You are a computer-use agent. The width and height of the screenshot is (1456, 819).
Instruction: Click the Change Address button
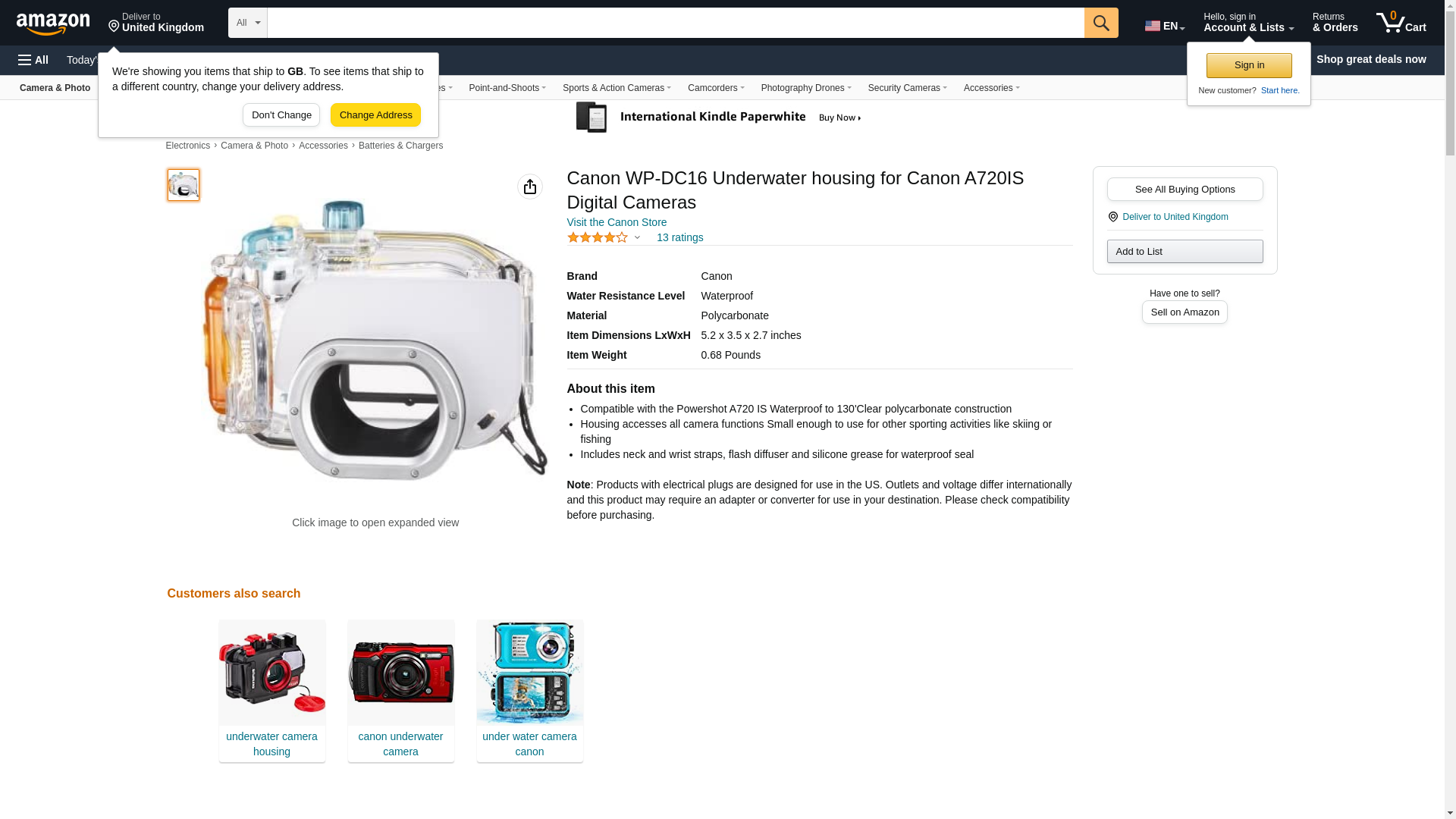[x=375, y=115]
